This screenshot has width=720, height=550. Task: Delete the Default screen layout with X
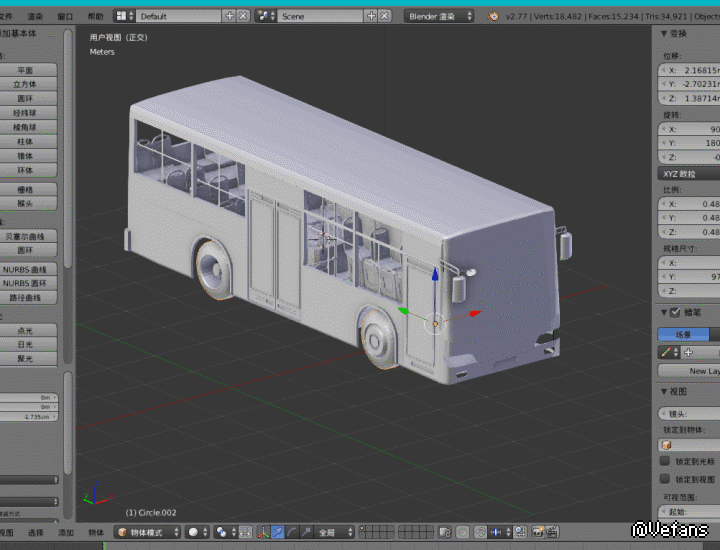point(243,16)
